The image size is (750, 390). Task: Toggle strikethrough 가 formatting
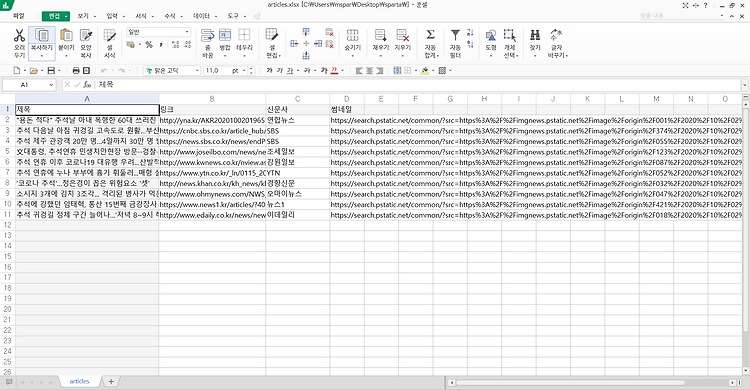pos(307,70)
